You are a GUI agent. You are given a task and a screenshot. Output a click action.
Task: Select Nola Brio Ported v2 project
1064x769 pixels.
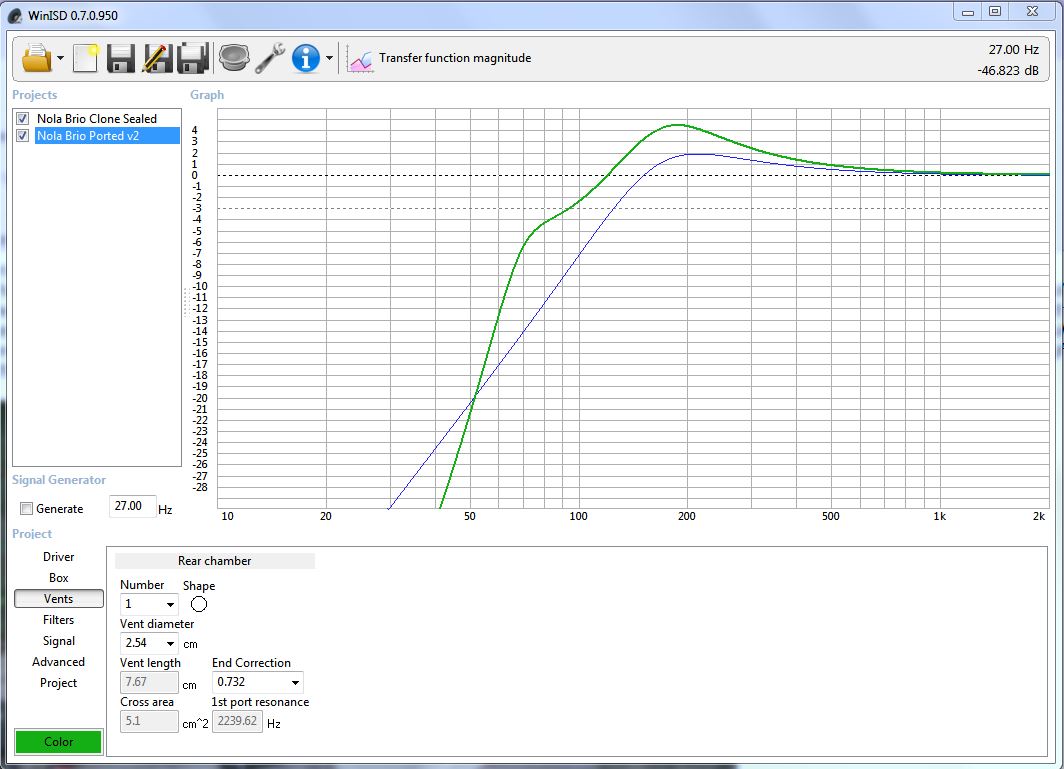[x=107, y=136]
